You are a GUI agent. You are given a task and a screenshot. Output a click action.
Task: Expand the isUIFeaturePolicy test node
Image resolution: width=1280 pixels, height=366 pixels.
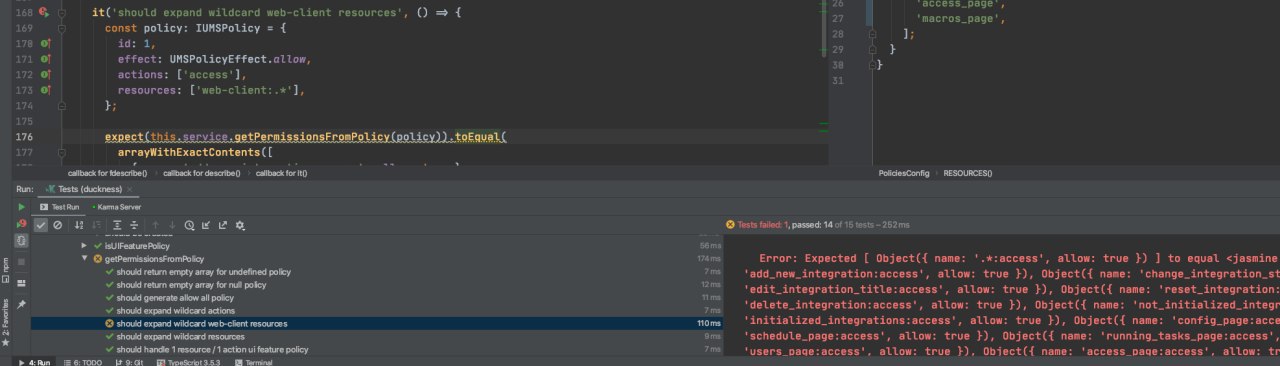point(84,246)
